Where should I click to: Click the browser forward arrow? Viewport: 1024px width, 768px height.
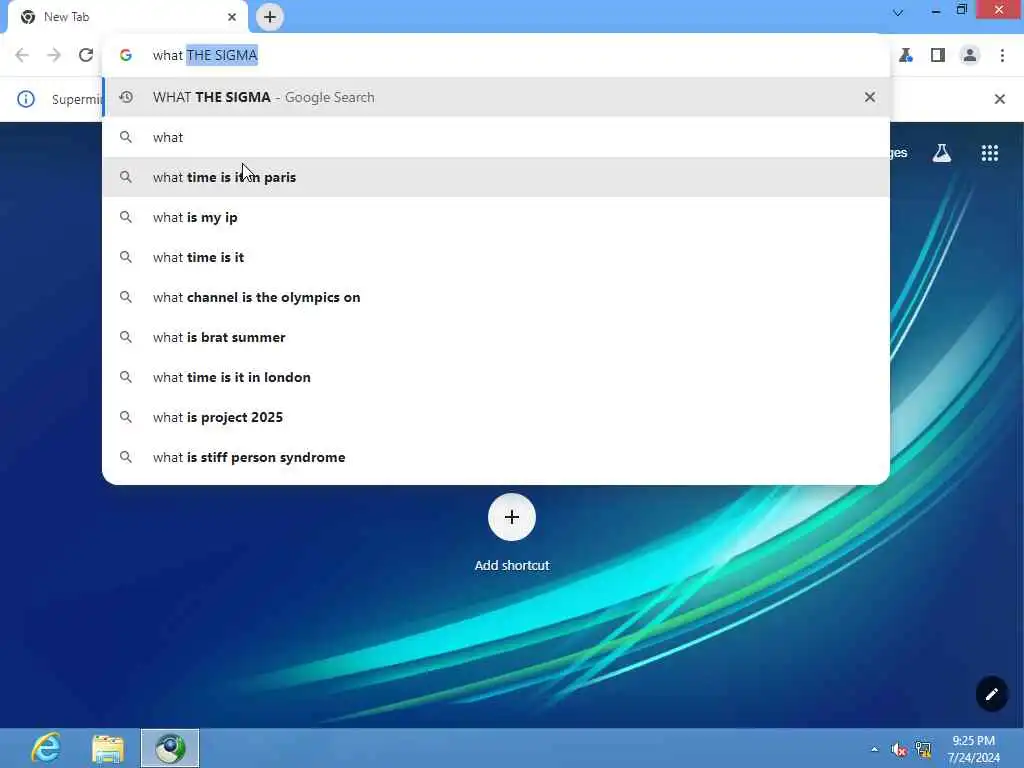[x=54, y=56]
